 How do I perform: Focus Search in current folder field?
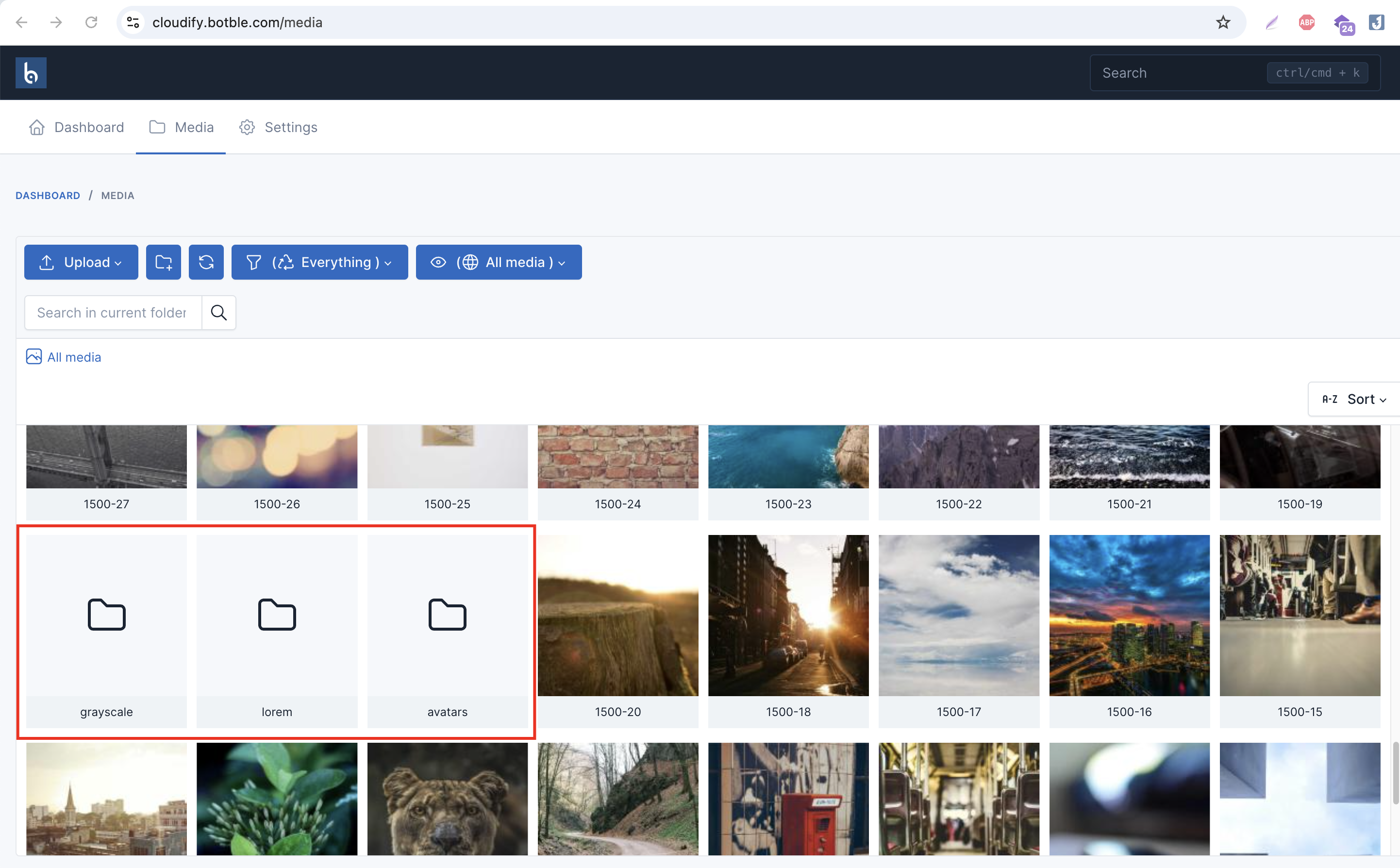[113, 313]
